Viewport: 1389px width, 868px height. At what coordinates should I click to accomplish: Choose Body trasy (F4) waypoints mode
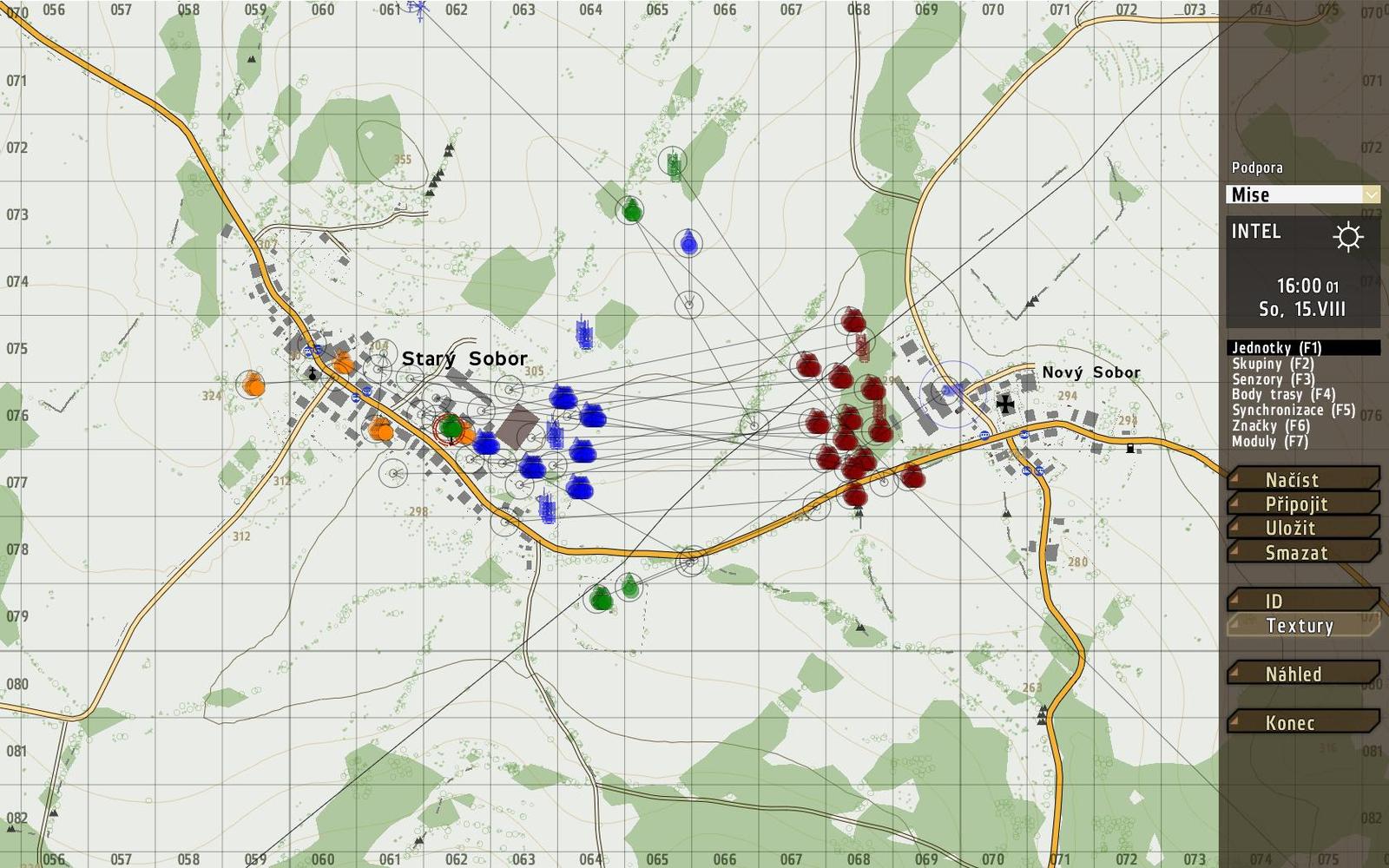coord(1283,395)
